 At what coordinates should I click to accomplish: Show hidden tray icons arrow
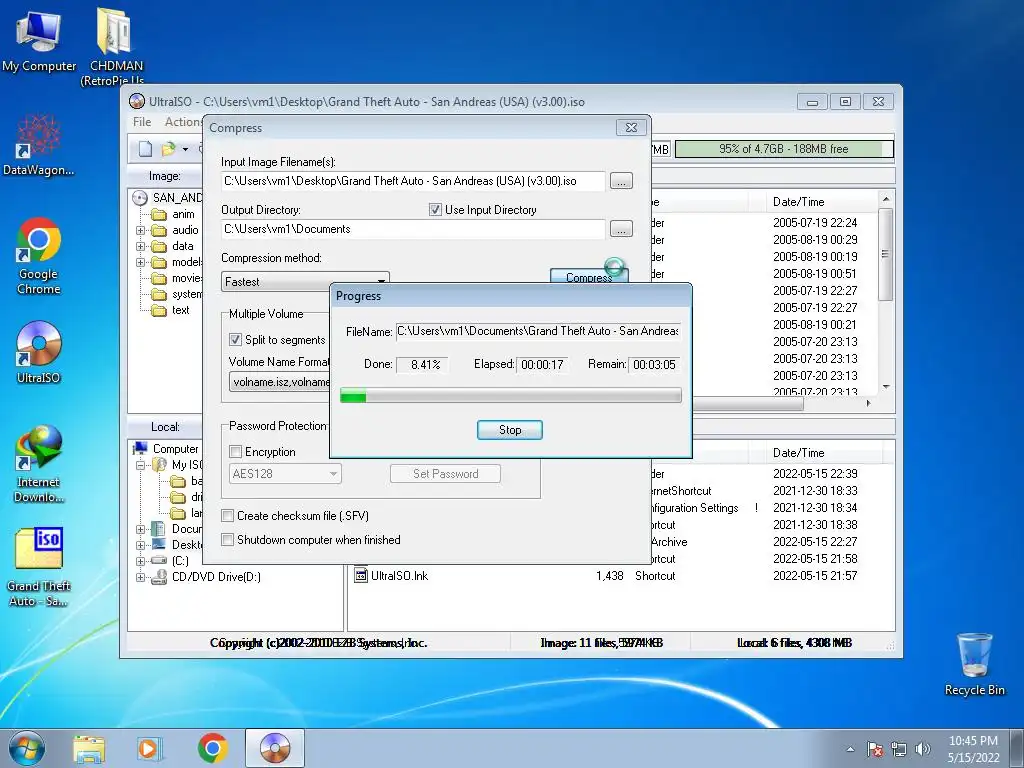(x=850, y=749)
